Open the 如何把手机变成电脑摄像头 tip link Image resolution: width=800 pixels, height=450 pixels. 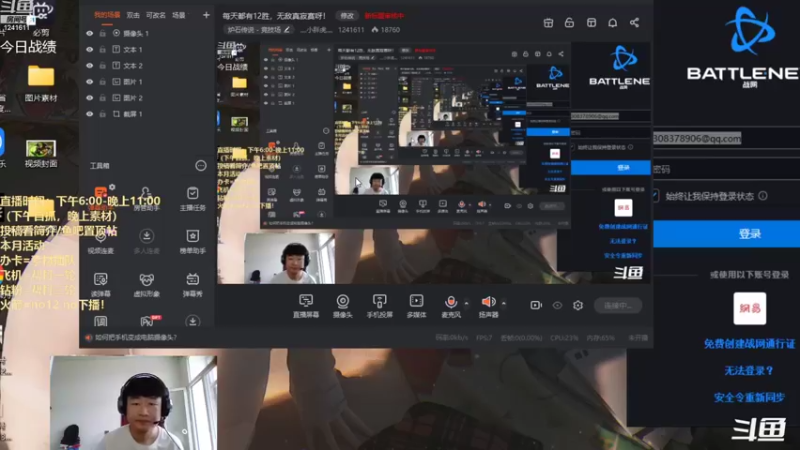coord(136,337)
